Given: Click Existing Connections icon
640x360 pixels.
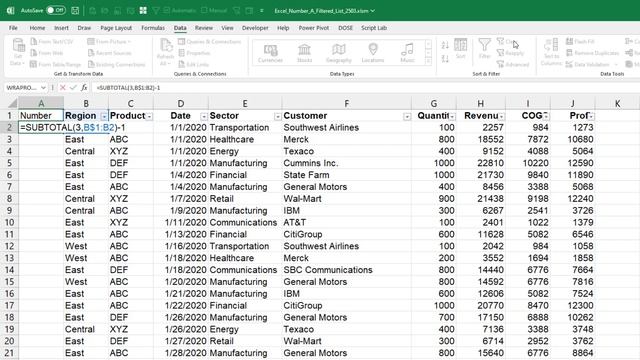Looking at the screenshot, I should coord(91,64).
